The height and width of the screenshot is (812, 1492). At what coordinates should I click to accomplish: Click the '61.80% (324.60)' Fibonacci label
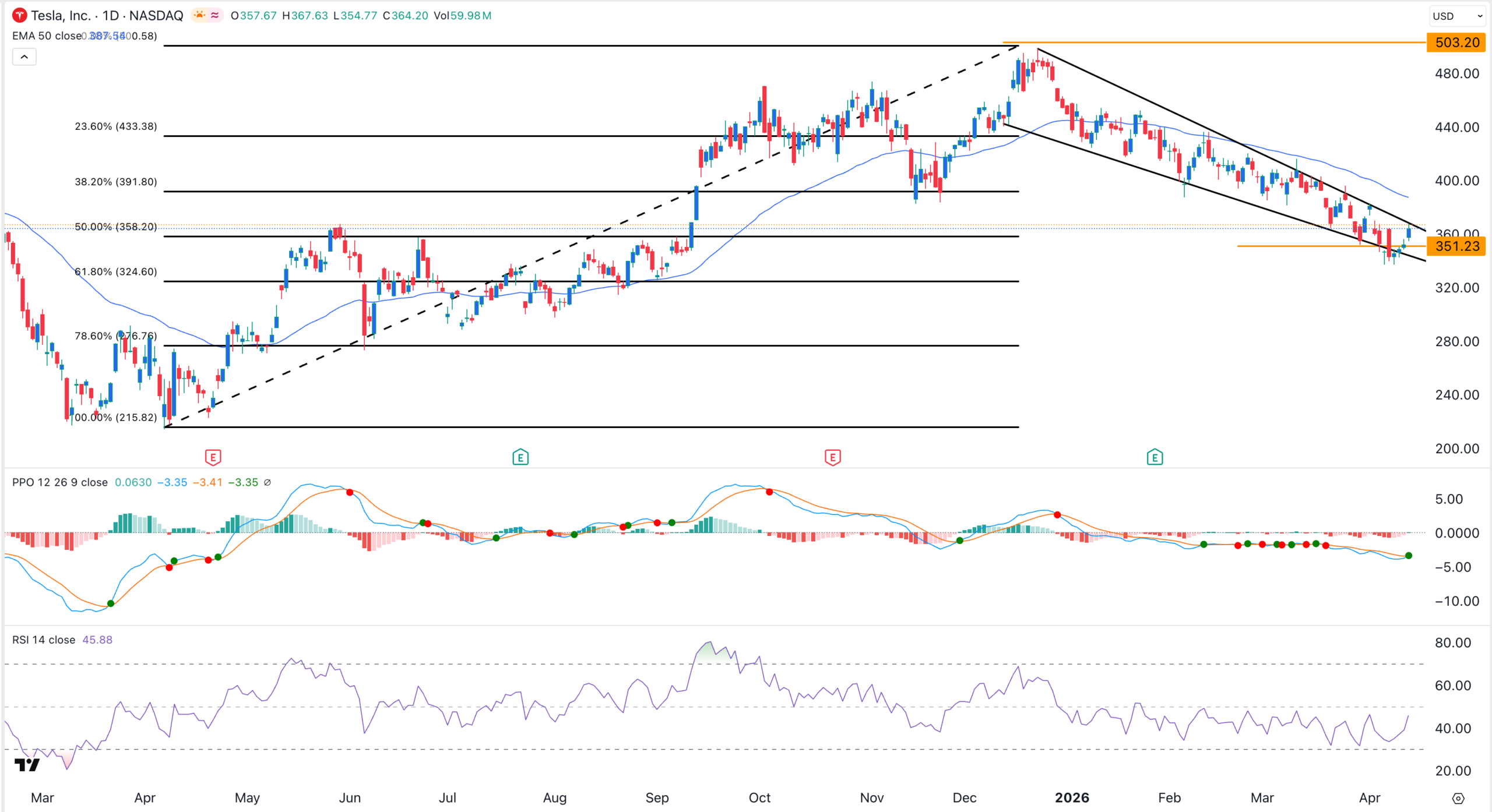pos(116,271)
